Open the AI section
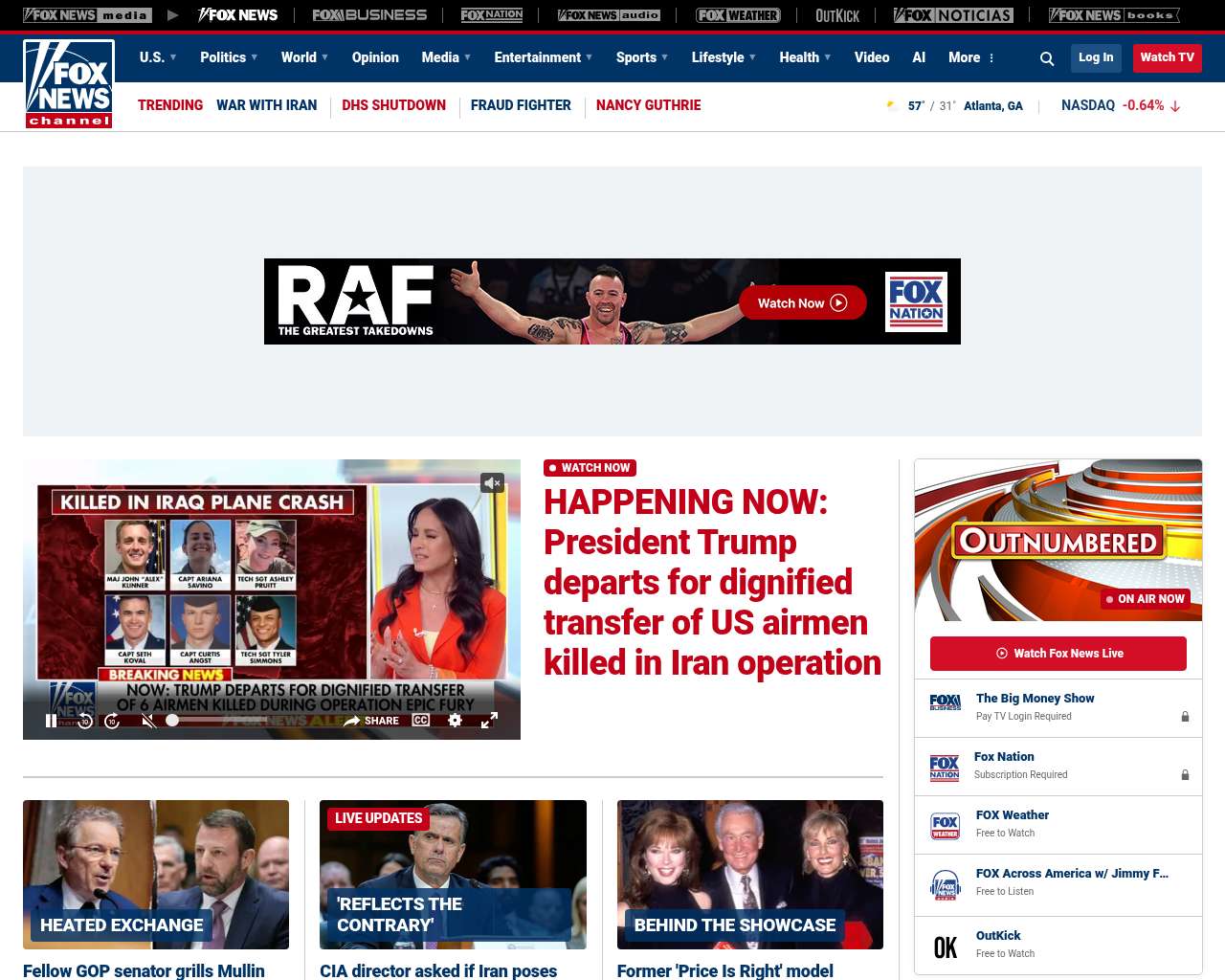 pyautogui.click(x=919, y=57)
